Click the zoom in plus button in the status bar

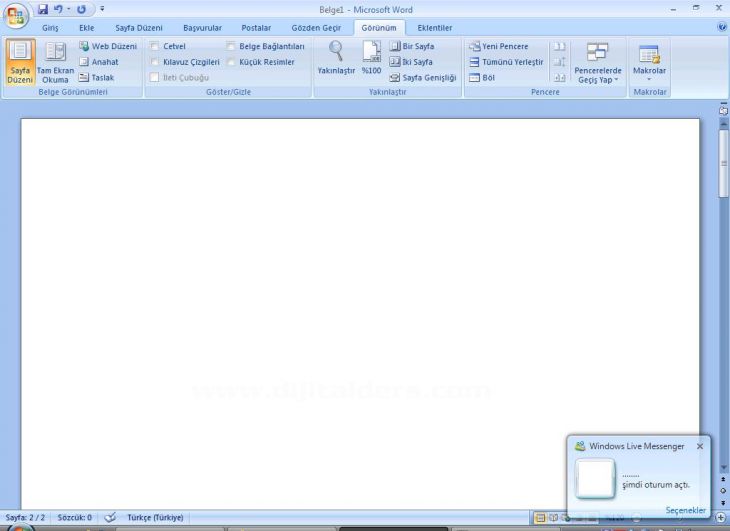(x=721, y=518)
